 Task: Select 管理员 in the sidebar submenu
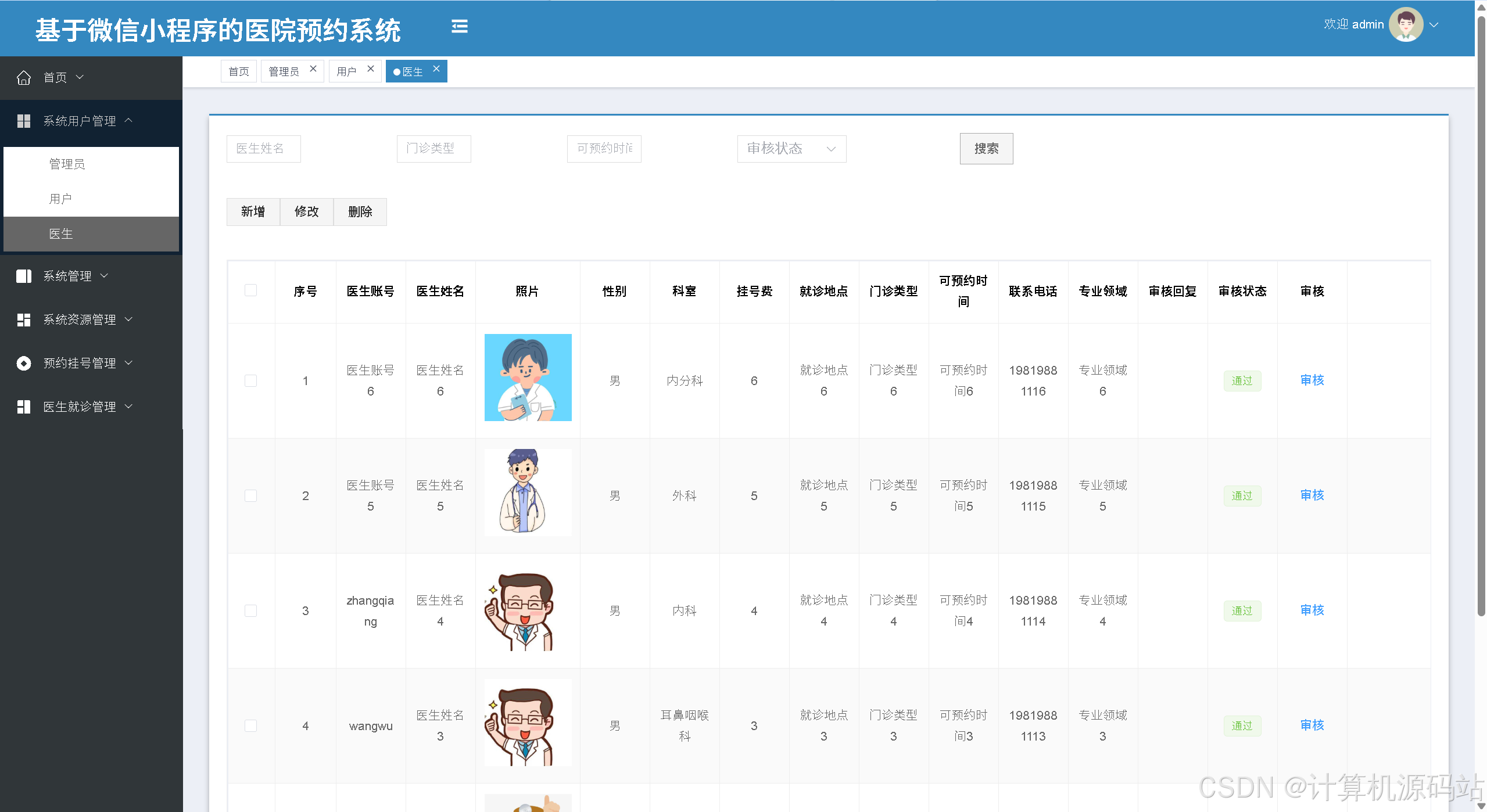pyautogui.click(x=67, y=164)
